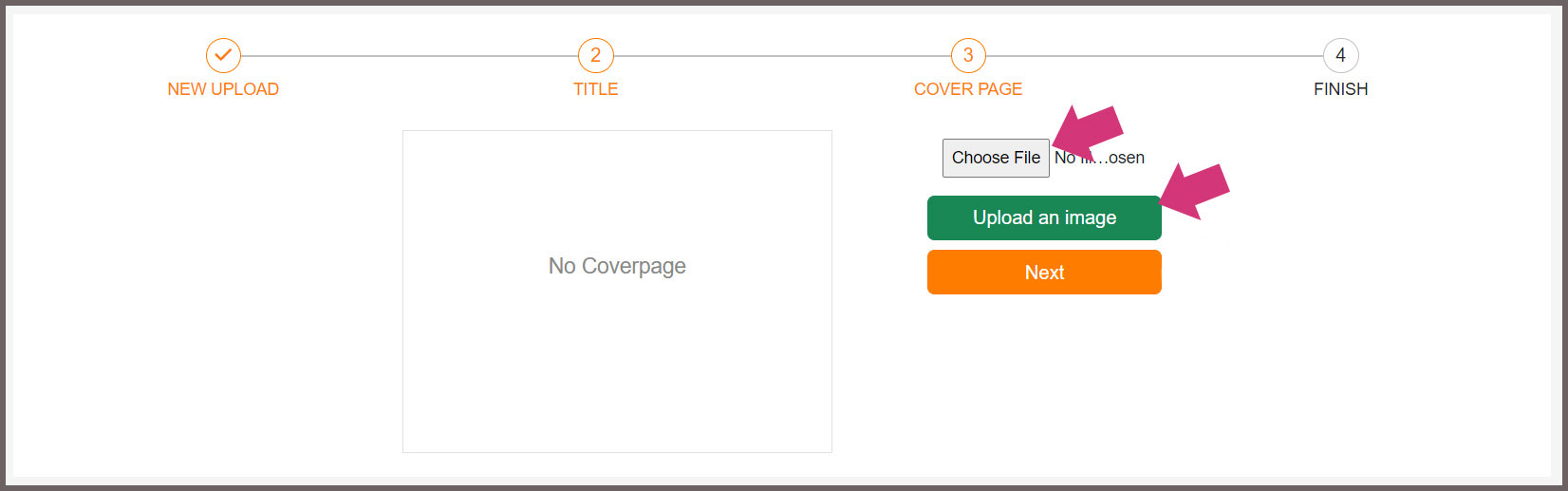Jump to step 4 Finish circle
The image size is (1568, 491).
(1340, 55)
